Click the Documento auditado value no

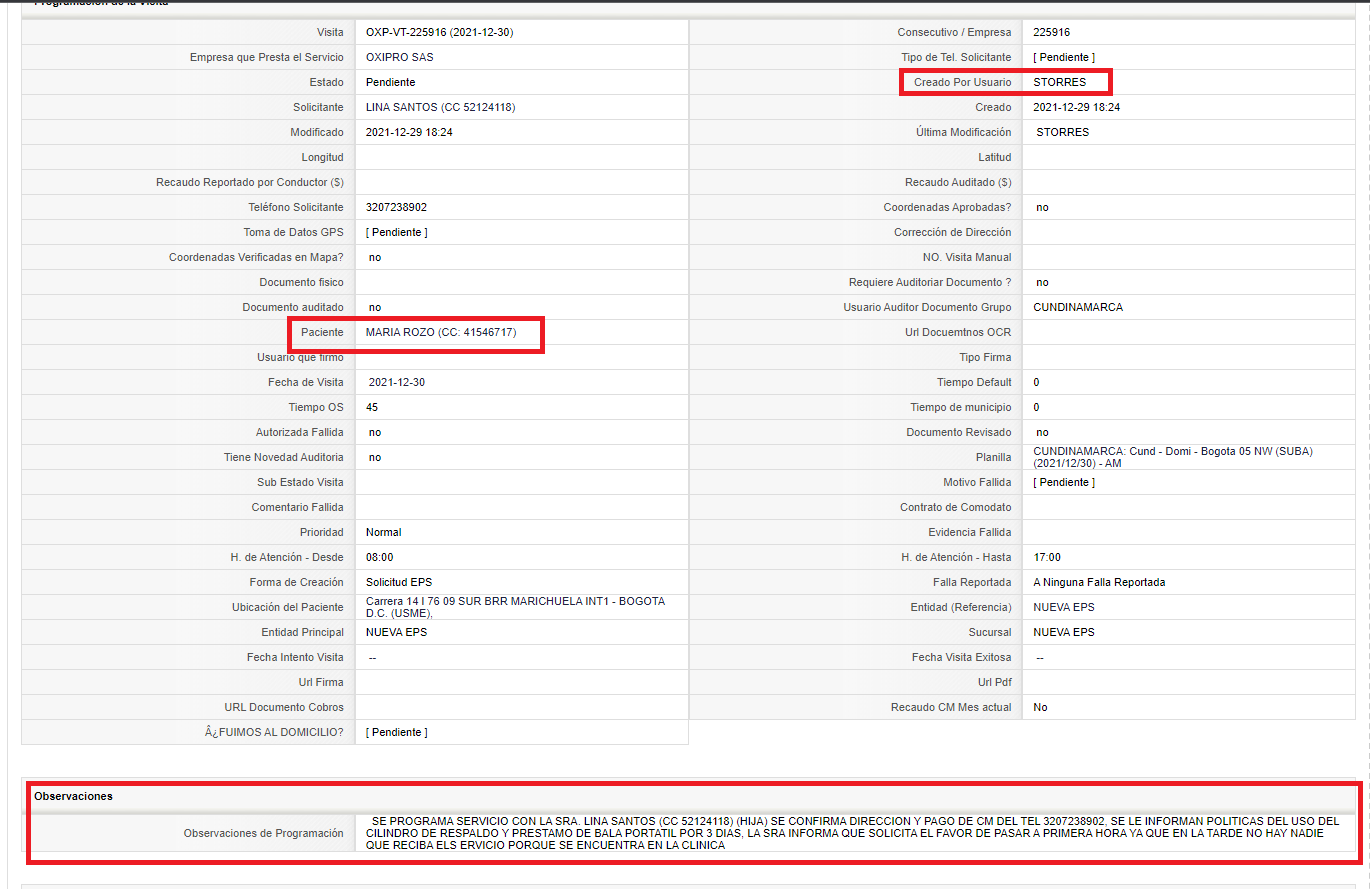point(375,307)
